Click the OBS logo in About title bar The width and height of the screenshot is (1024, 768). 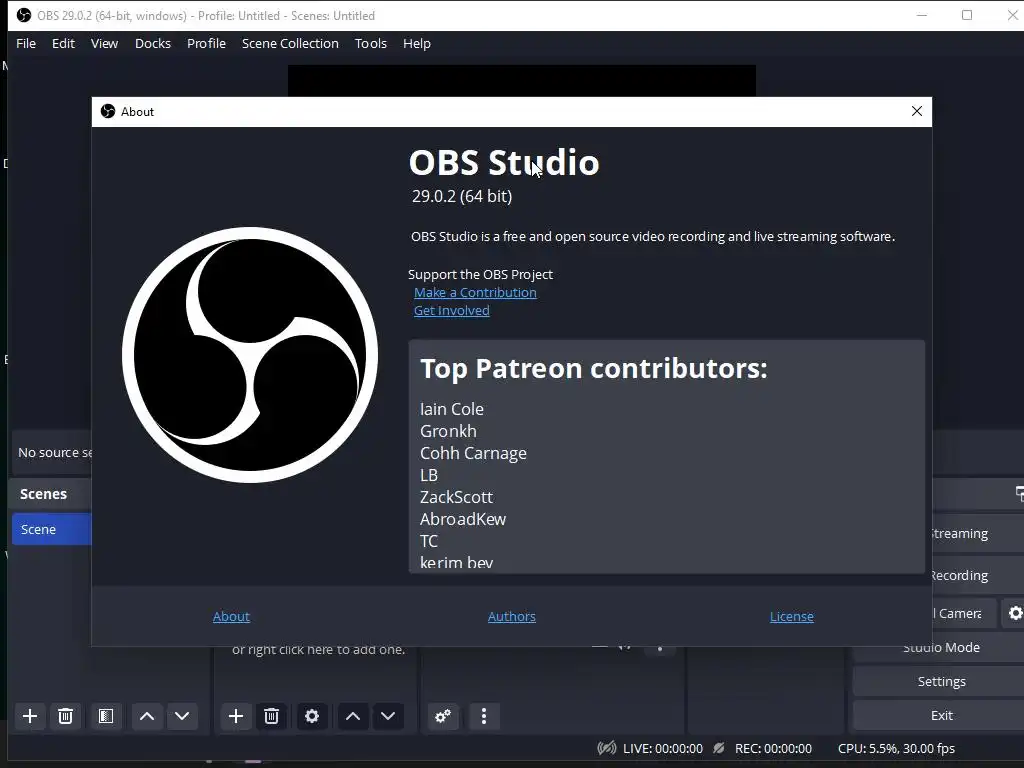108,112
